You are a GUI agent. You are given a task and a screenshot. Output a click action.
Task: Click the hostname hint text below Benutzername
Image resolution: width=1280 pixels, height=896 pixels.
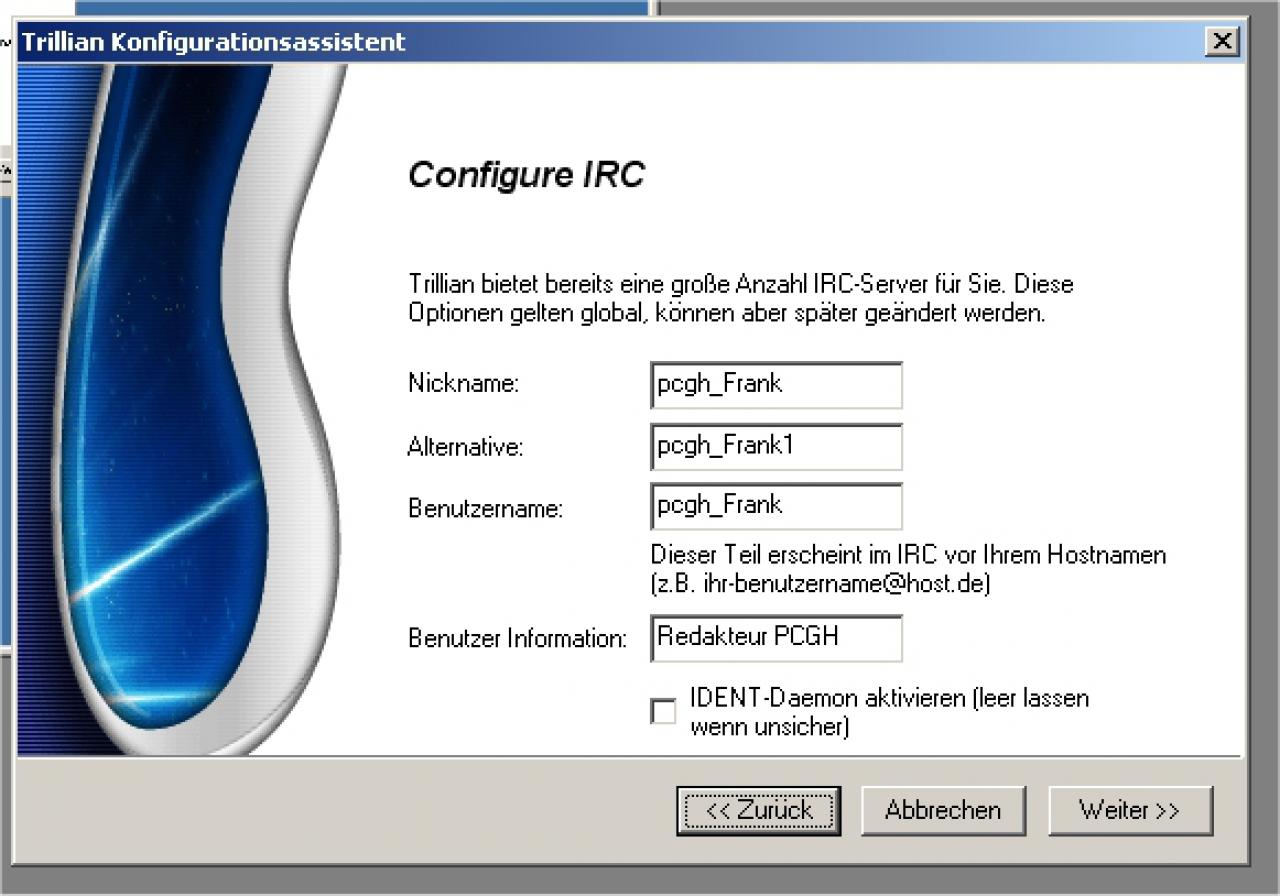point(908,569)
